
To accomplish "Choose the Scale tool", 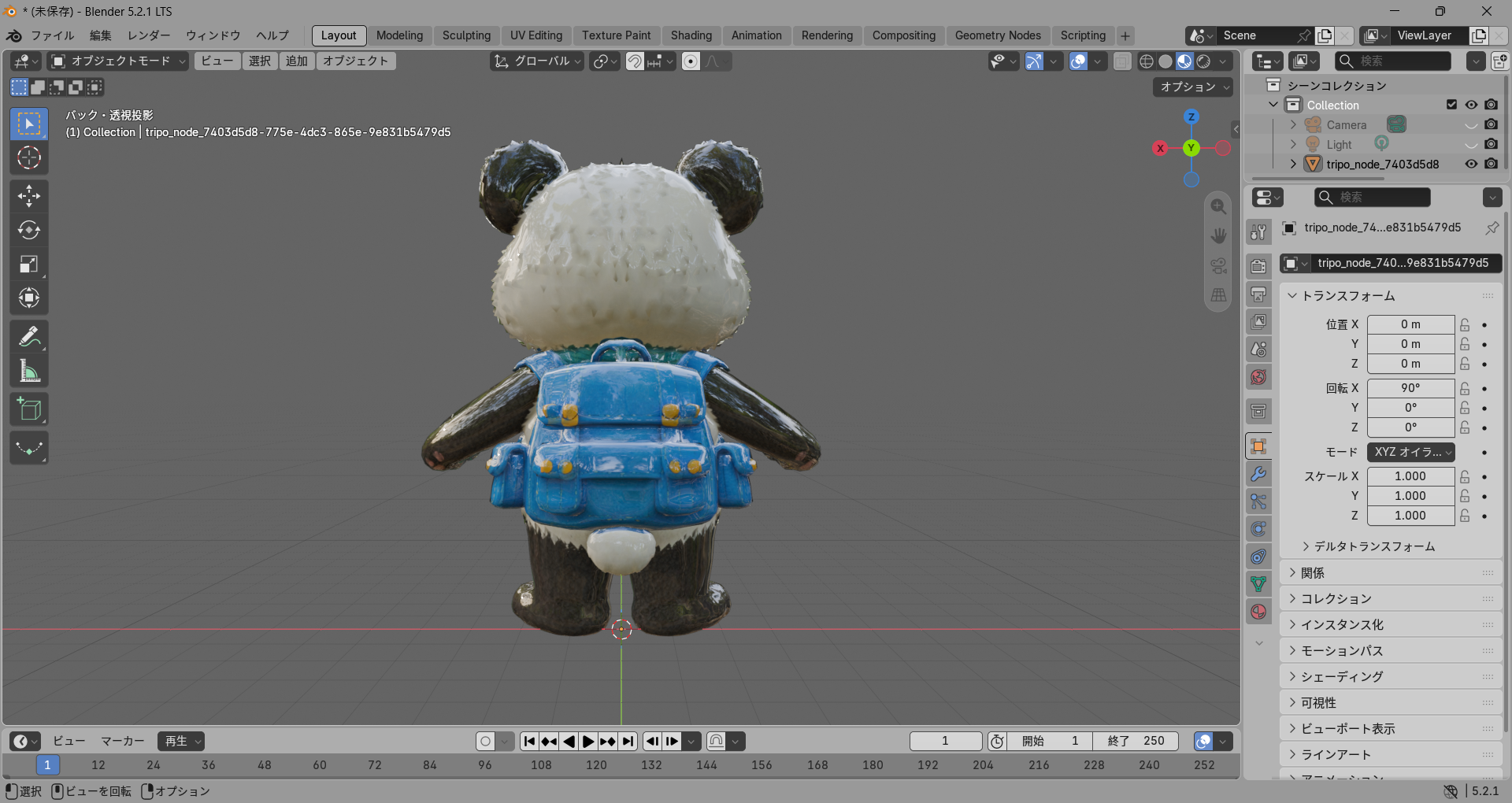I will click(x=29, y=264).
